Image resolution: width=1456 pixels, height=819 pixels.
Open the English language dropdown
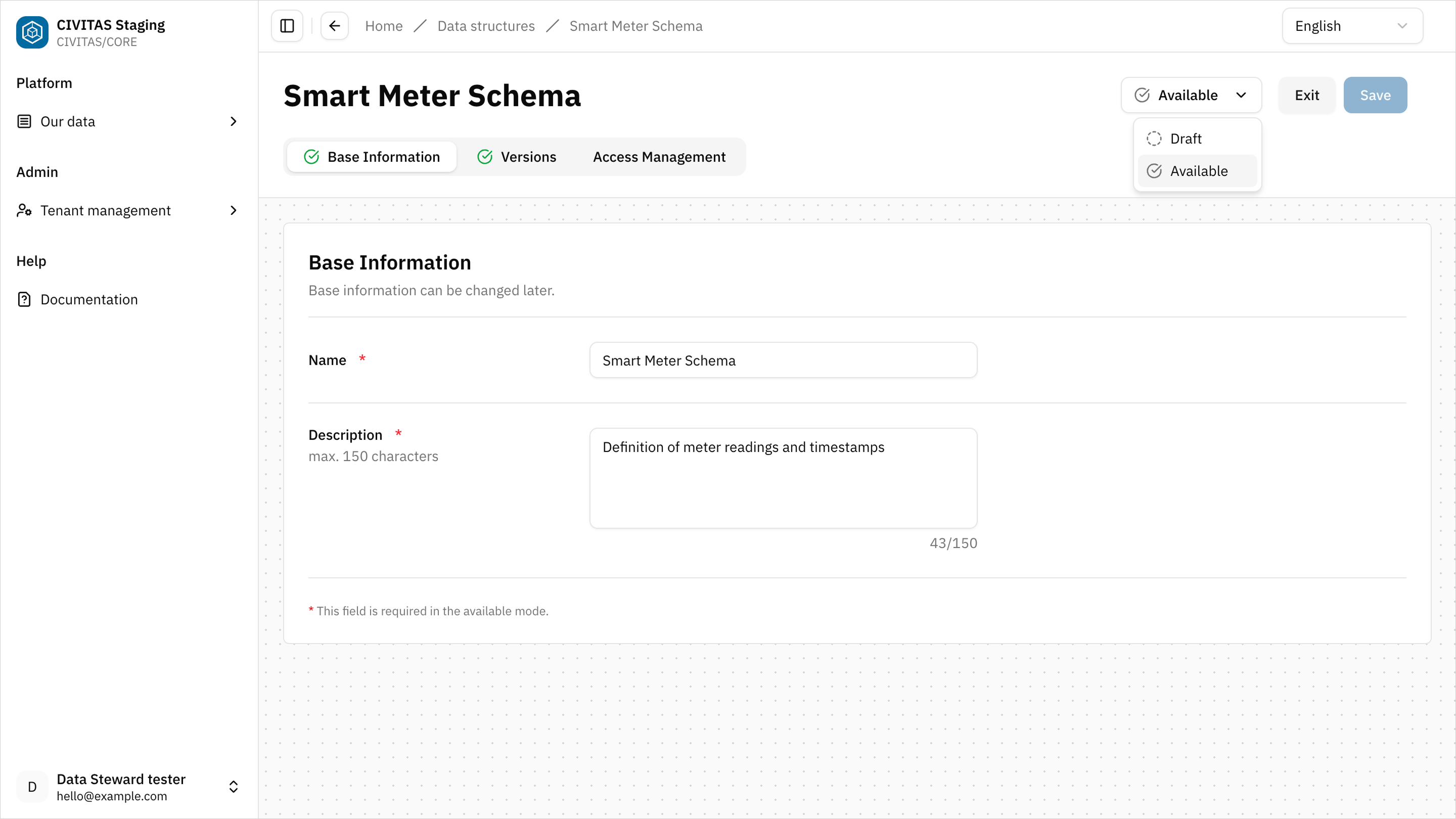coord(1352,25)
